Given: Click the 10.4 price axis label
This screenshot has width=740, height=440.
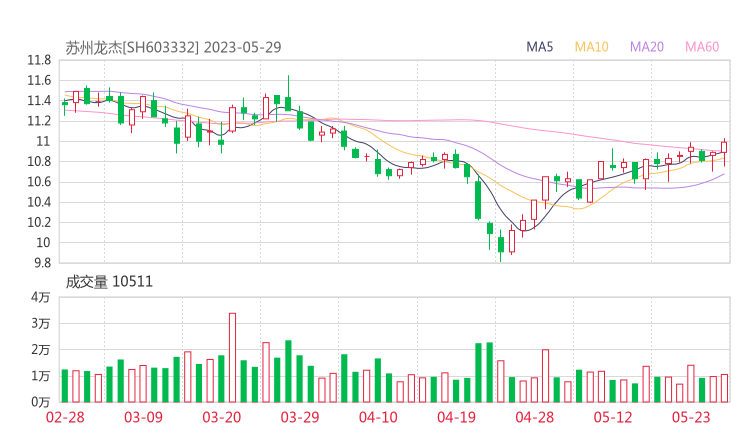Looking at the screenshot, I should tap(39, 203).
